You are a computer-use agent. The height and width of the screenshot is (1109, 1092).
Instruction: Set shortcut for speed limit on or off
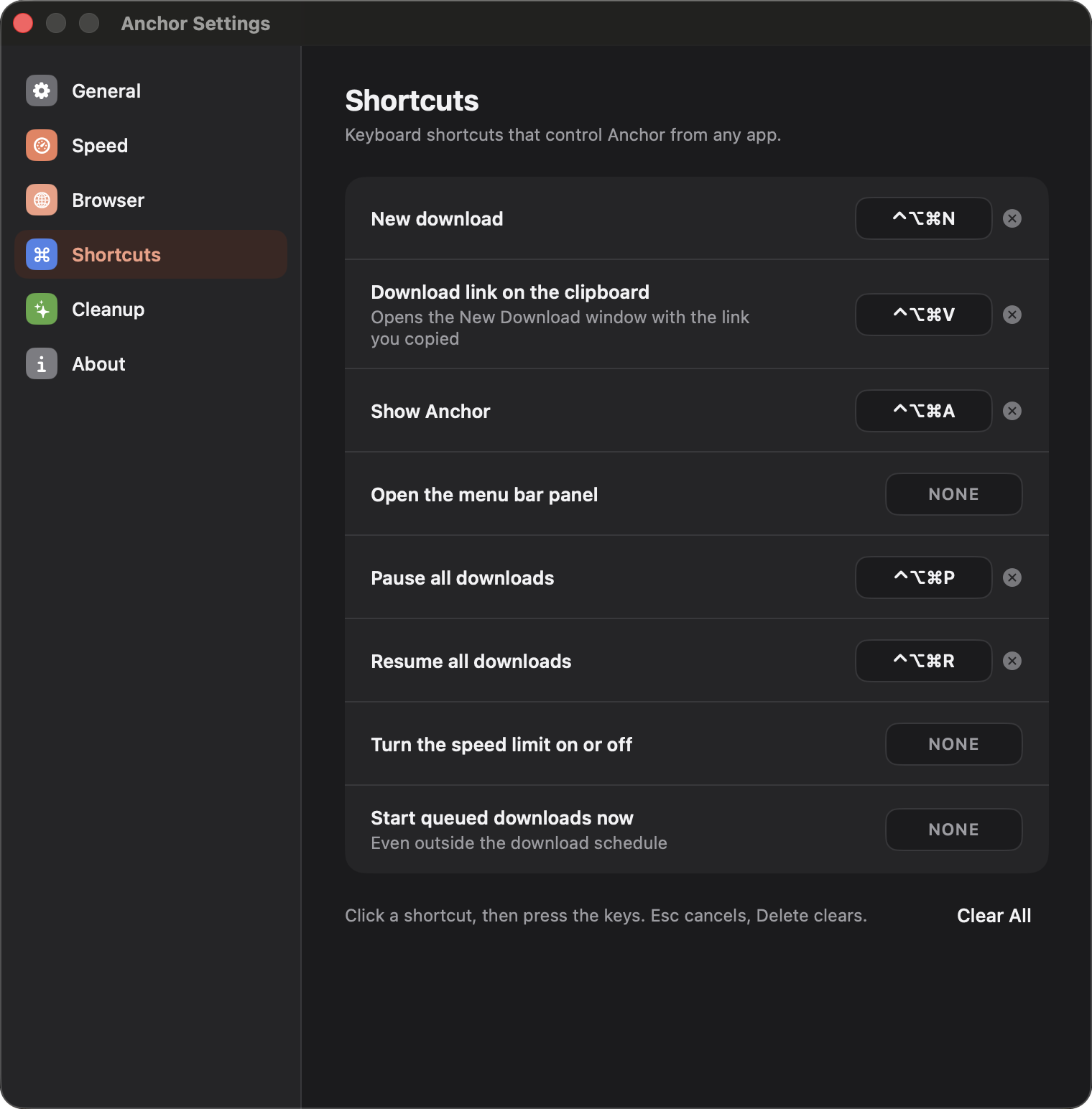(x=954, y=744)
